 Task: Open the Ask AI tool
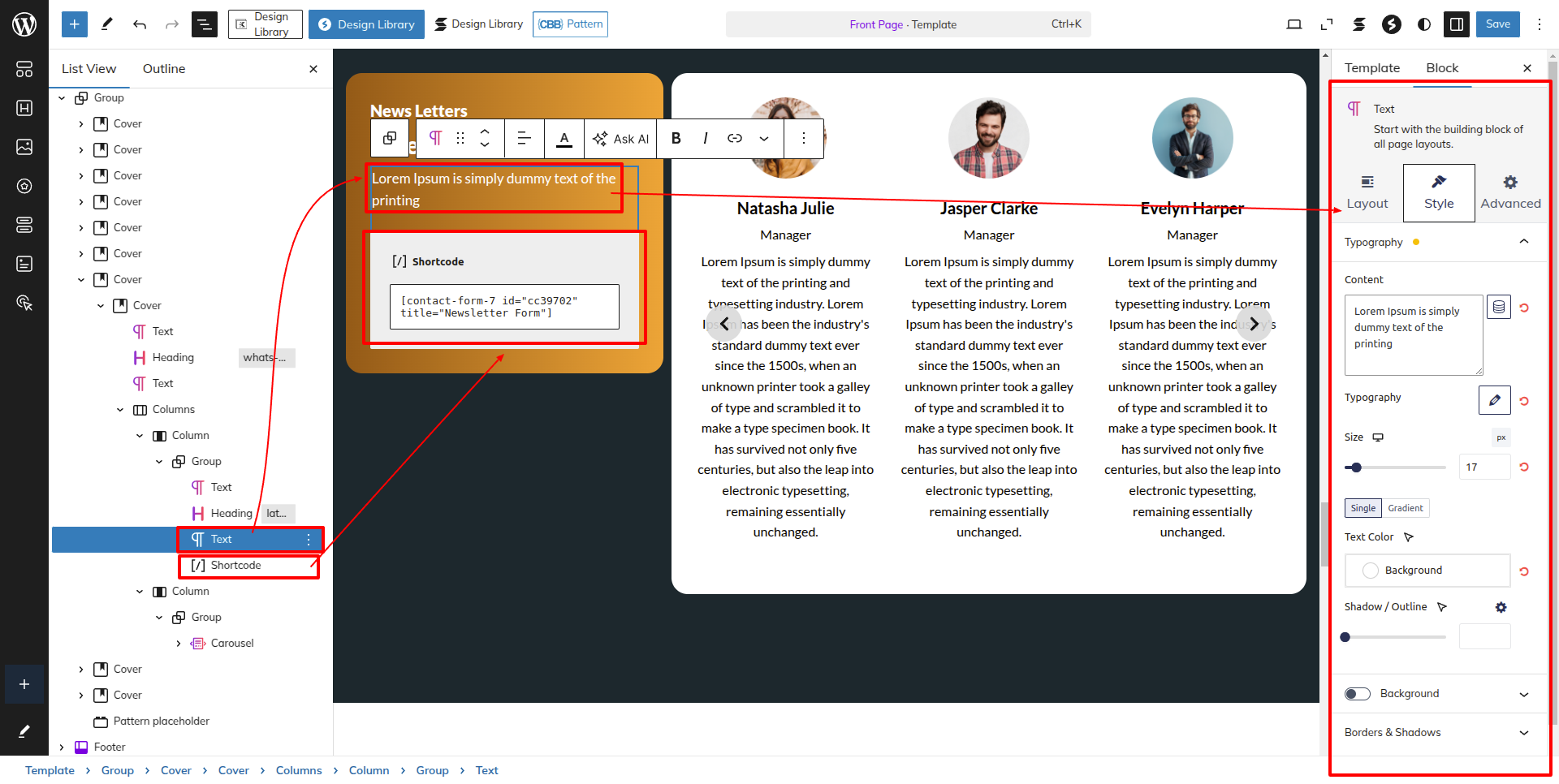point(621,139)
